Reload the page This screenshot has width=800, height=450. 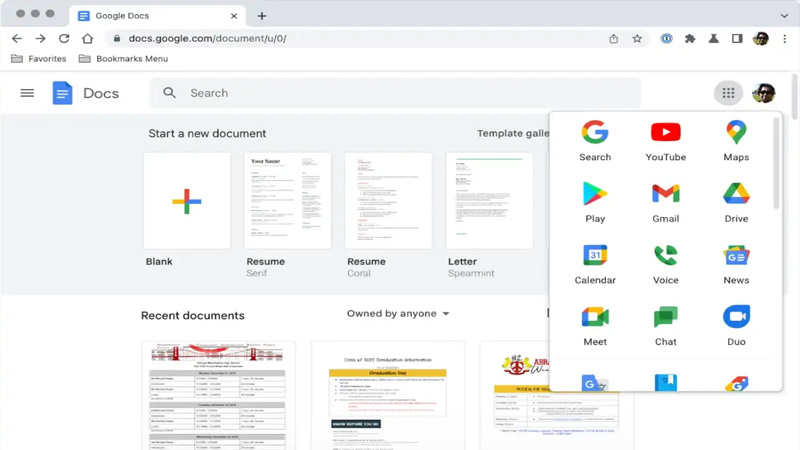coord(64,38)
